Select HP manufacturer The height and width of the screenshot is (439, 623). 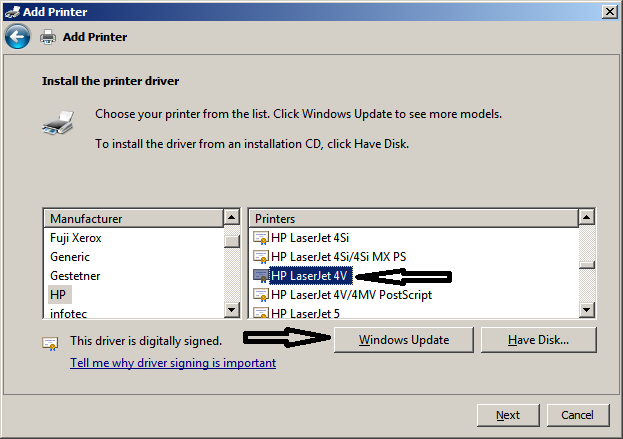(x=58, y=295)
